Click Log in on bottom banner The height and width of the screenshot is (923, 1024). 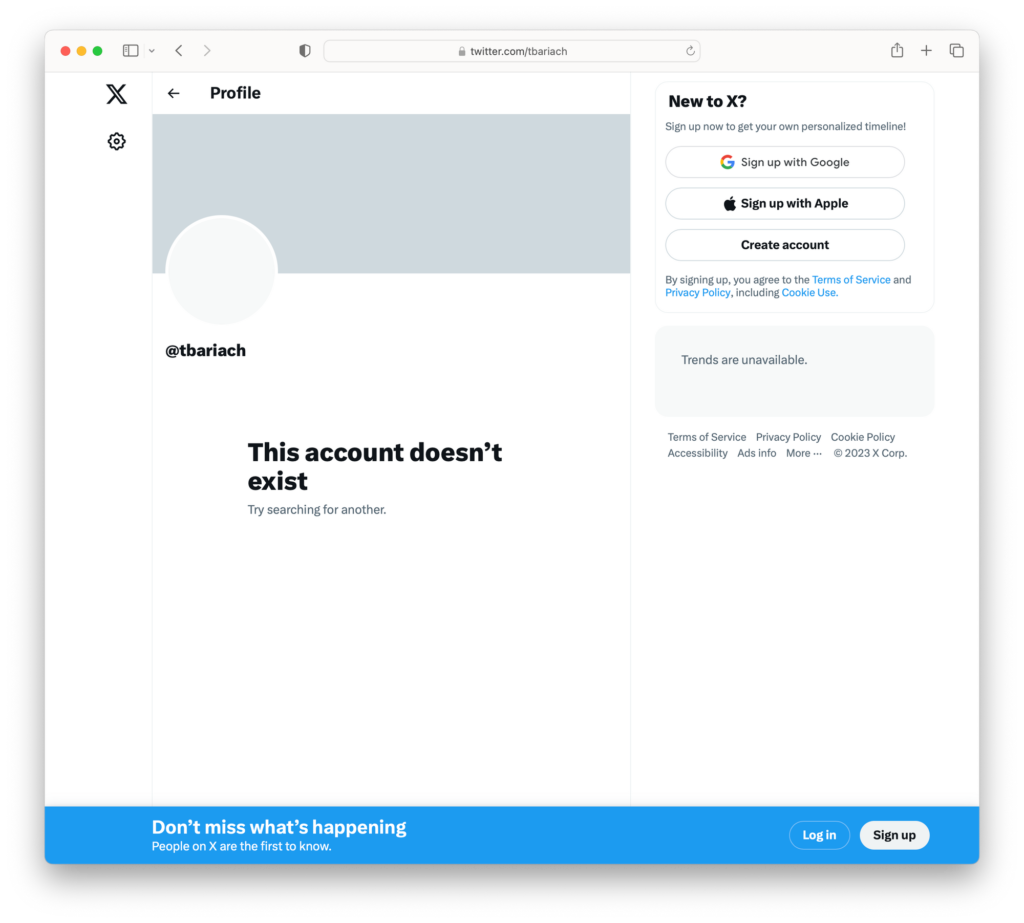[819, 835]
